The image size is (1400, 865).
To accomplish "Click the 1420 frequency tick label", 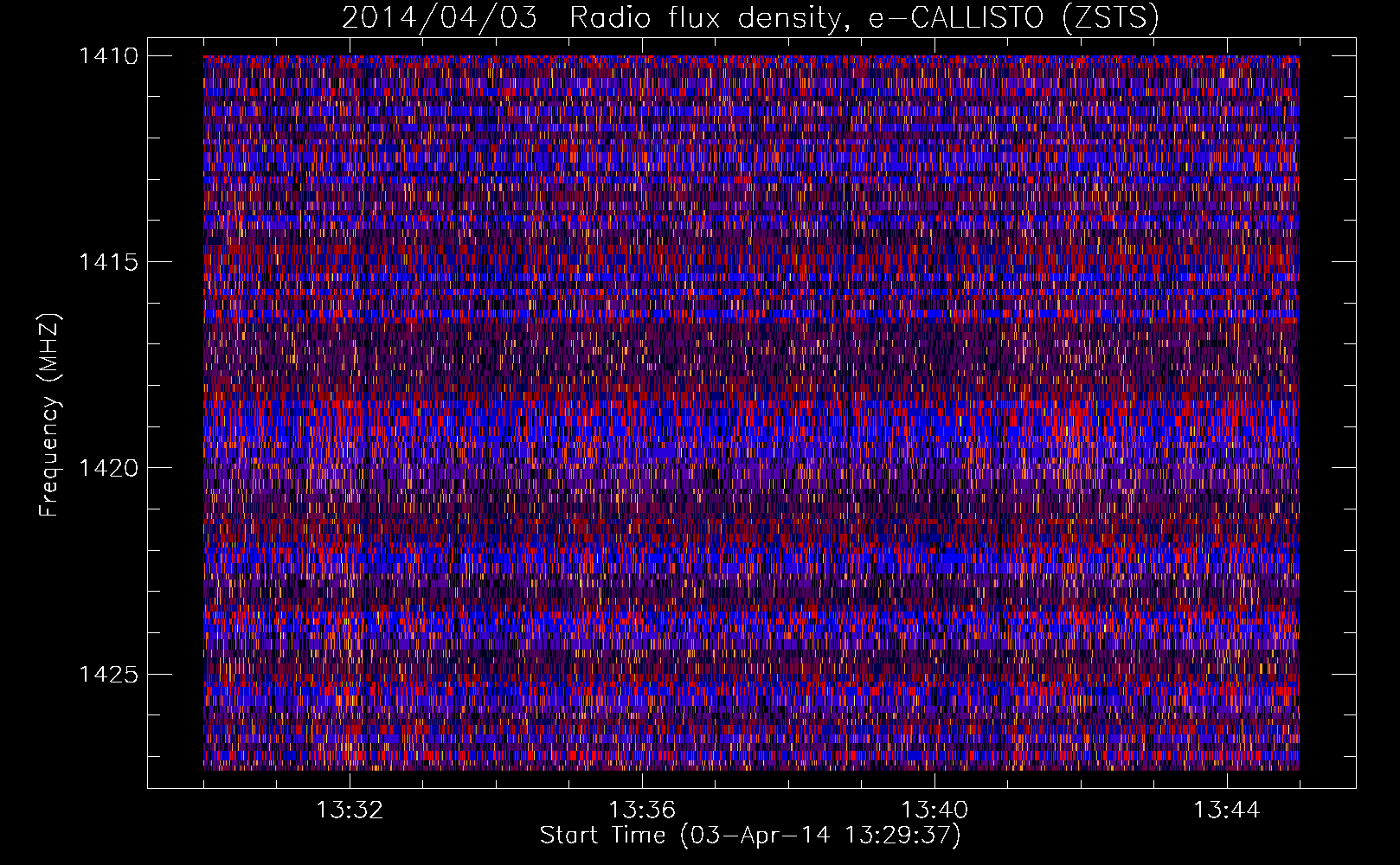I will 108,468.
